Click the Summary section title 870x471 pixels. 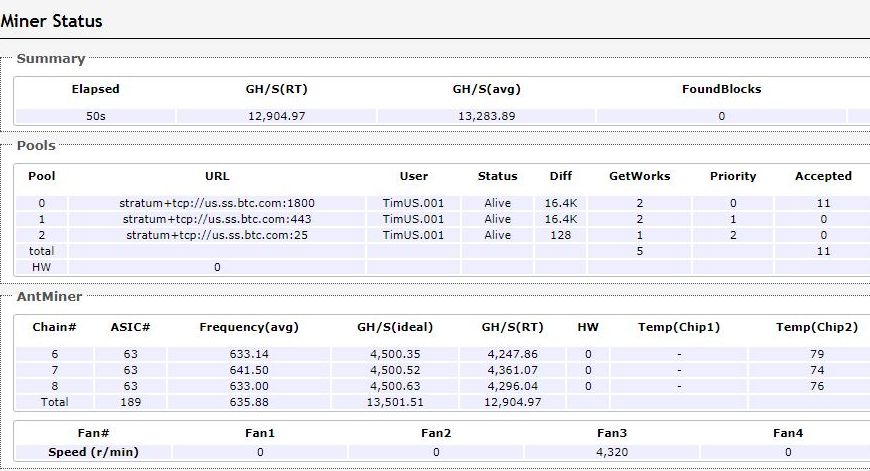click(x=50, y=59)
